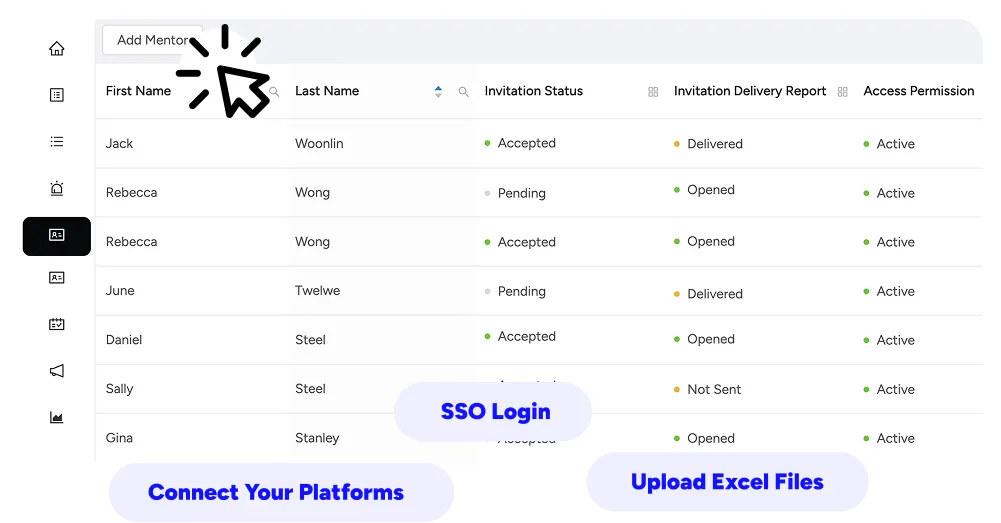Open the Home icon in sidebar

point(57,49)
